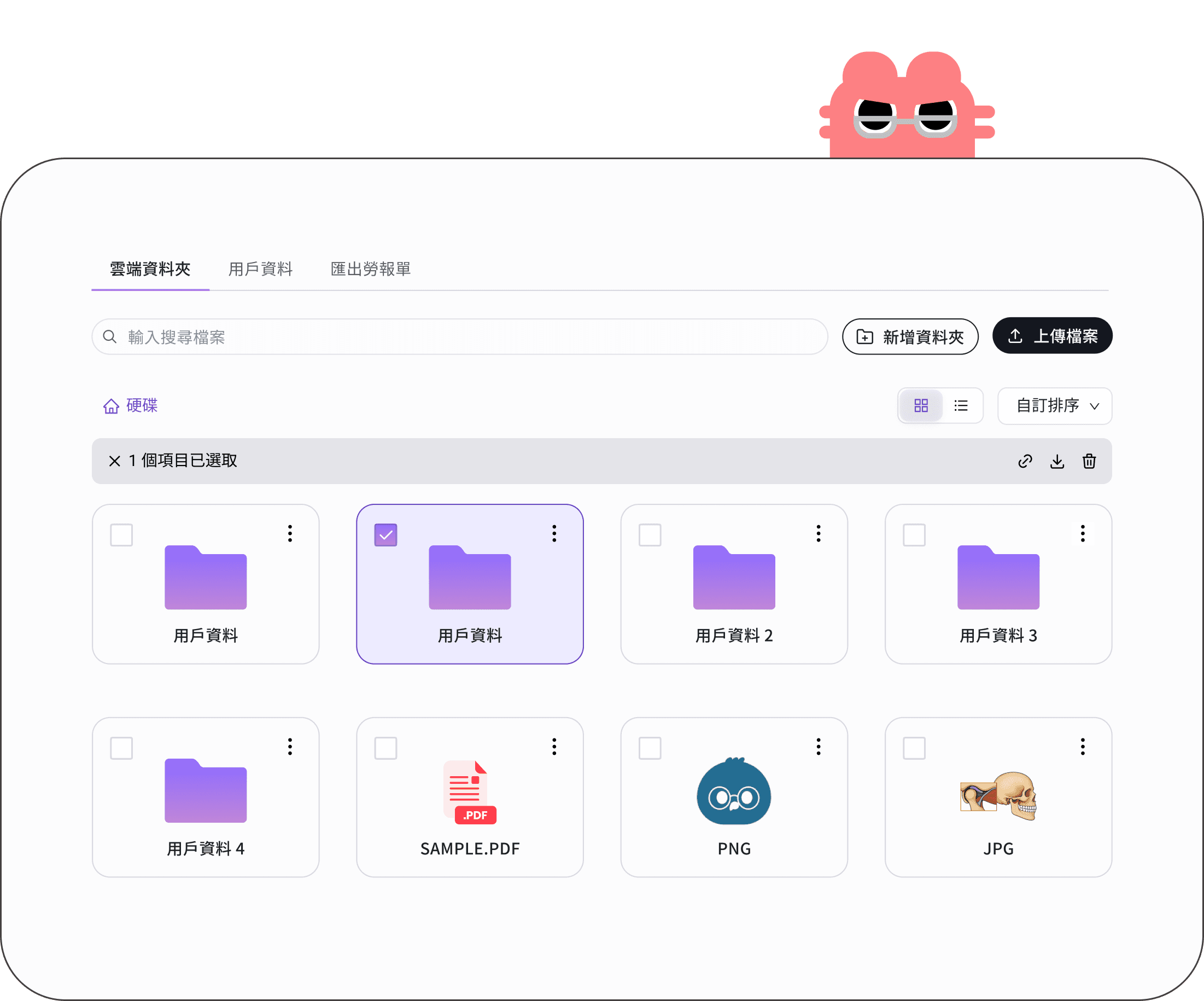Open three-dot menu on 用戶資料 3 folder
This screenshot has width=1204, height=1001.
[x=1083, y=533]
